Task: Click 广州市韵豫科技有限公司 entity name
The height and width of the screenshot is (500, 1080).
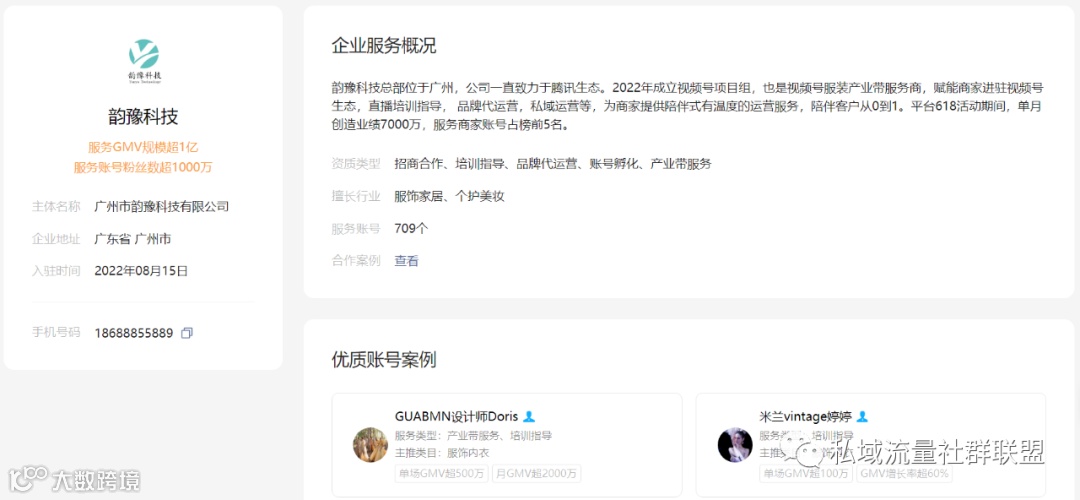Action: click(x=162, y=206)
